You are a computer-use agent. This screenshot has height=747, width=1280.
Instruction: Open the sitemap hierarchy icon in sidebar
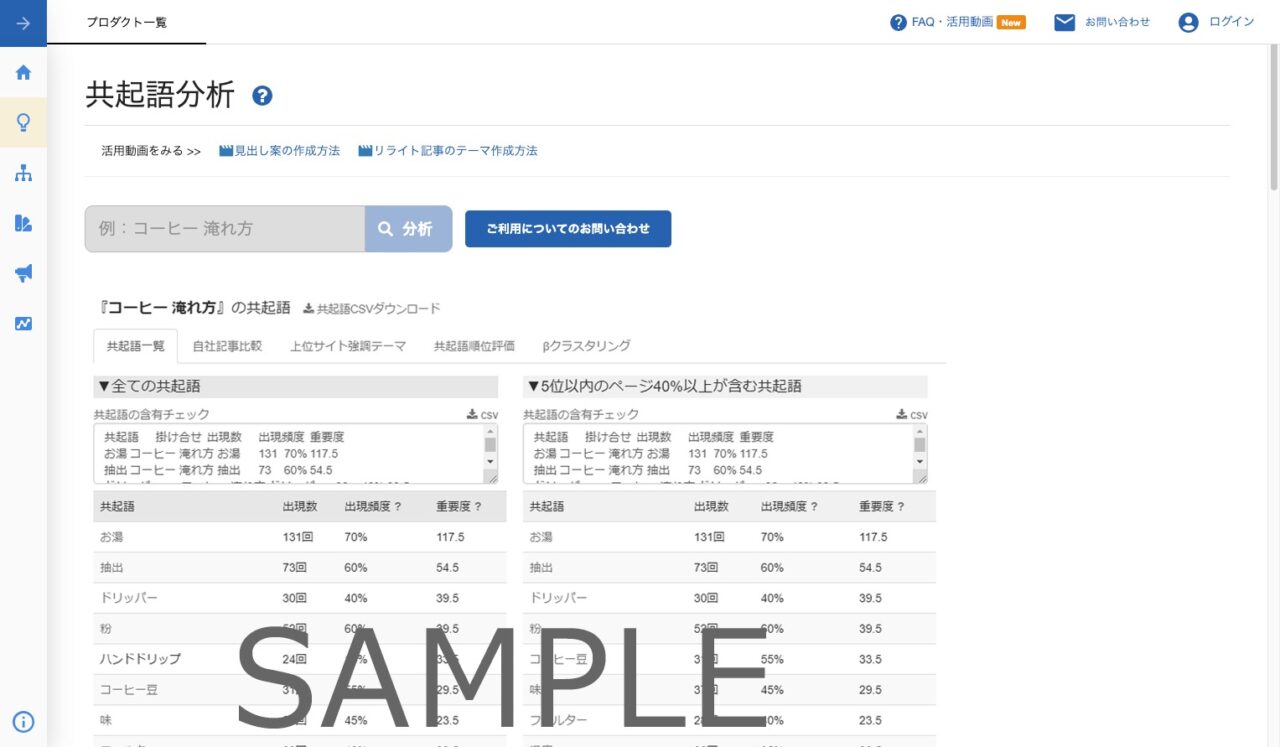[23, 173]
